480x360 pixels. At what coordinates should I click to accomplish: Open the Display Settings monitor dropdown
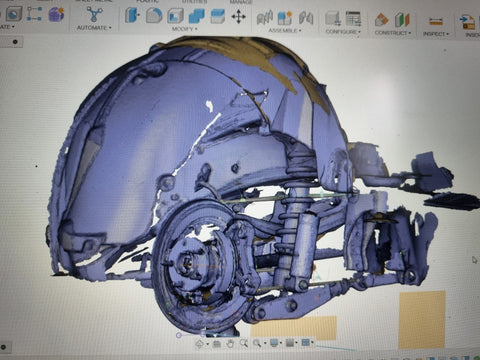[x=275, y=343]
